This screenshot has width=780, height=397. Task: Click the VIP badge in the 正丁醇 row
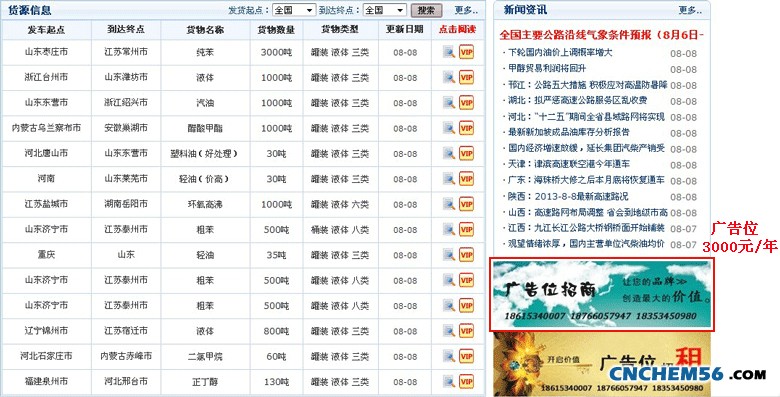tap(466, 382)
